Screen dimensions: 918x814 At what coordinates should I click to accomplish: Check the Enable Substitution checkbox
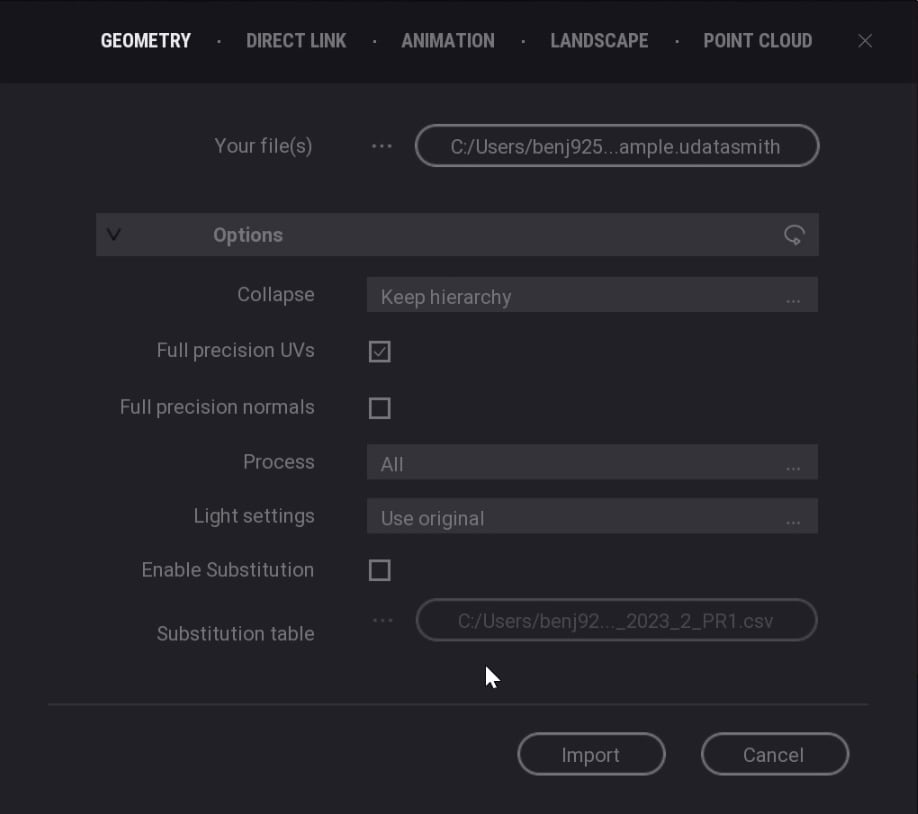[x=380, y=570]
